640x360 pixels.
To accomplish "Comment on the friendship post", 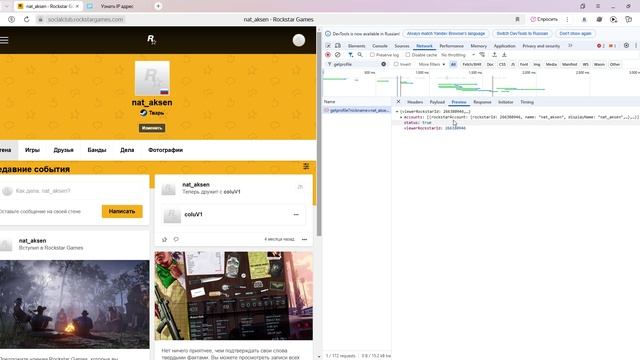I will pyautogui.click(x=176, y=240).
